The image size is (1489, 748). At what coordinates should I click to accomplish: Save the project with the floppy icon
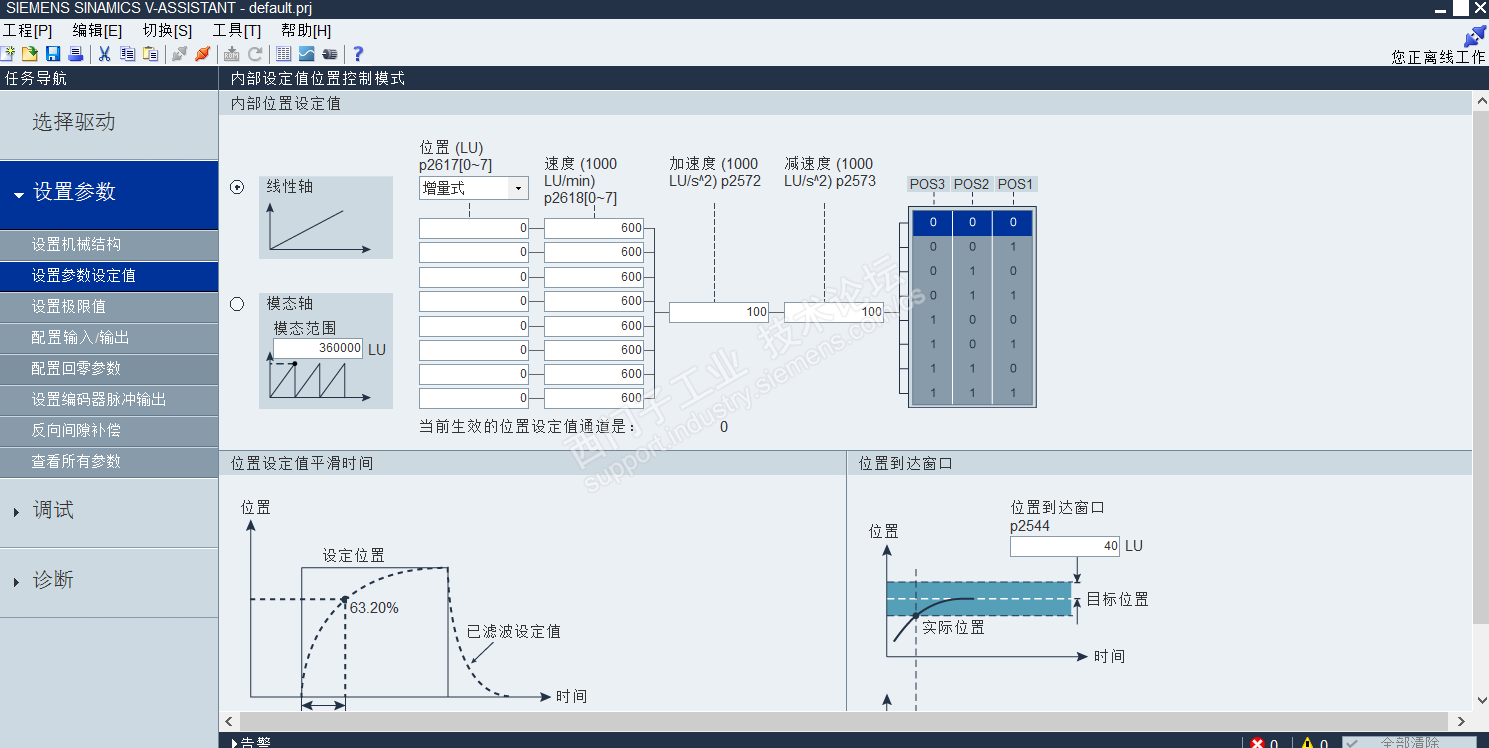click(53, 54)
